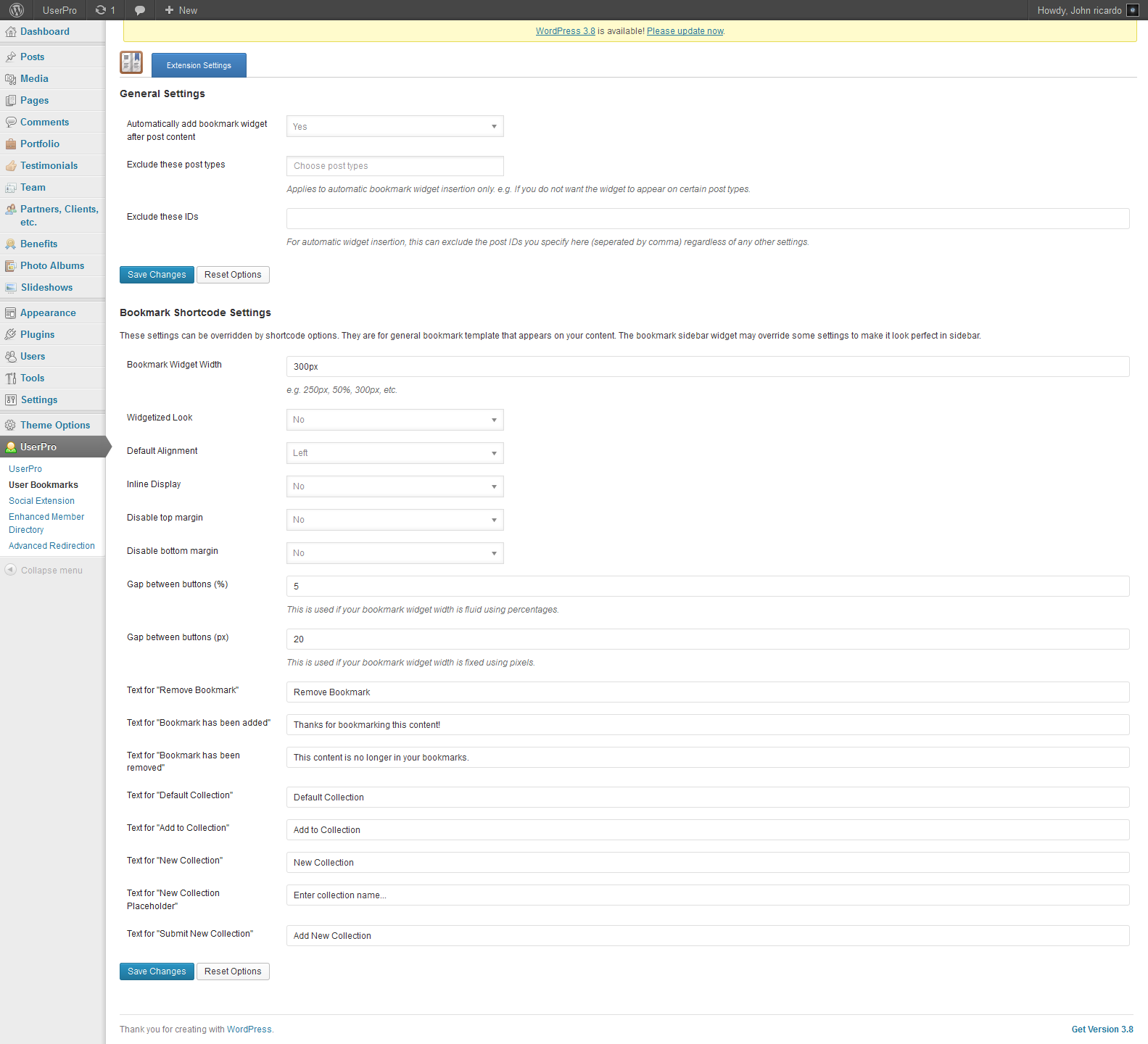Click Get Version 3.8 footer link
The width and height of the screenshot is (1148, 1044).
[1102, 1029]
